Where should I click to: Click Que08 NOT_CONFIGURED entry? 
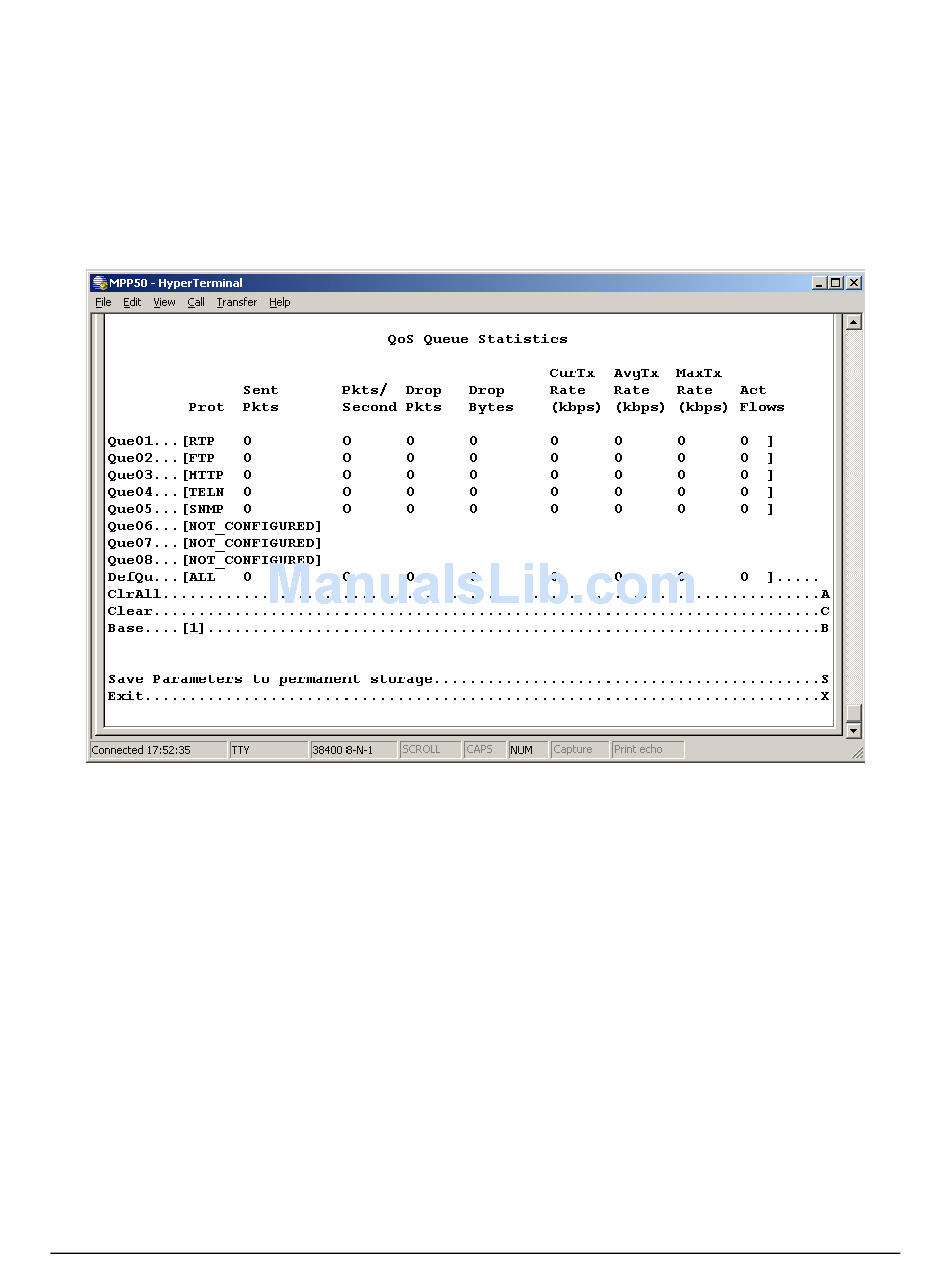(x=215, y=560)
